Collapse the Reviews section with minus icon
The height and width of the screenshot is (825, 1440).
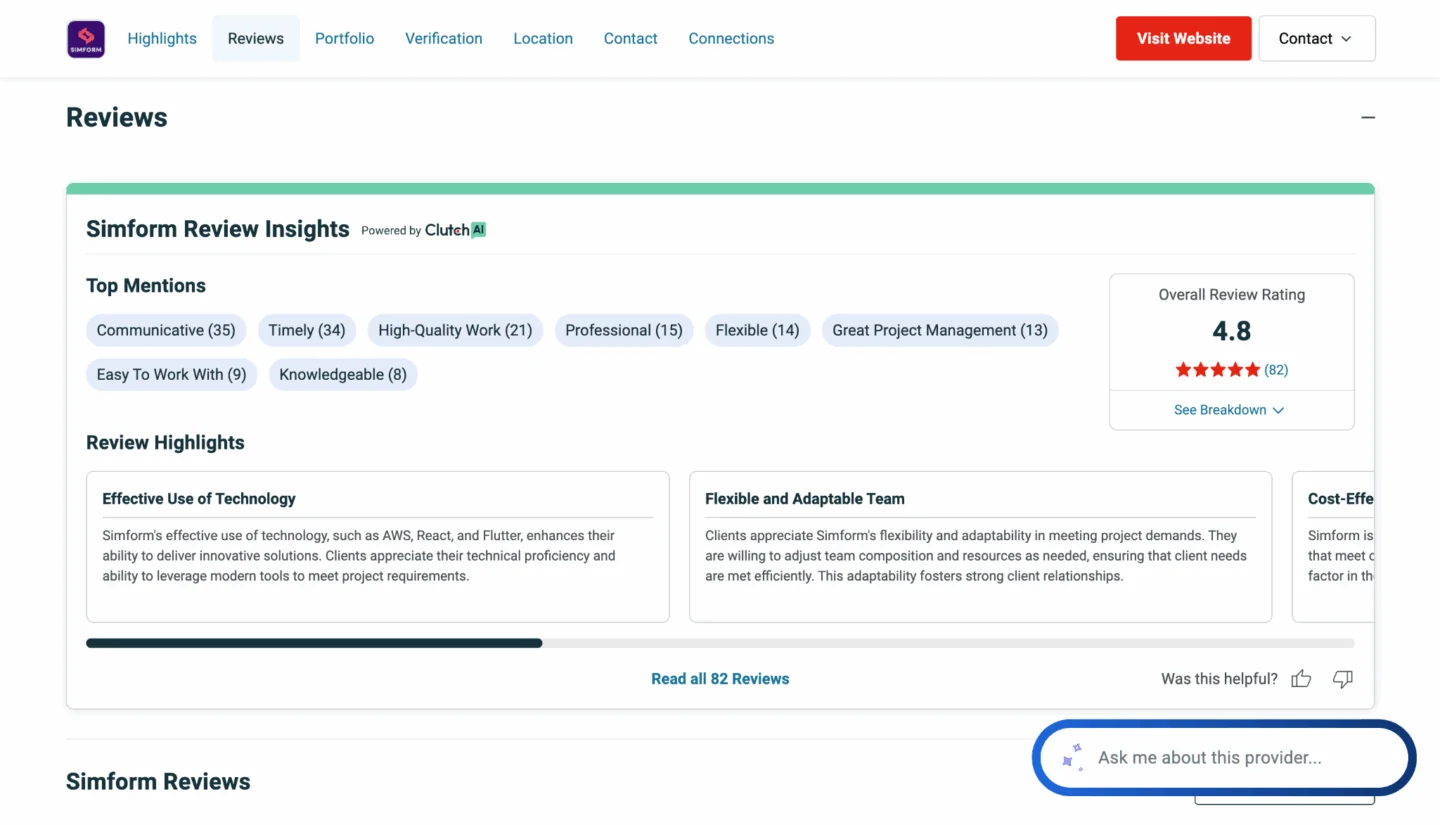pyautogui.click(x=1368, y=117)
